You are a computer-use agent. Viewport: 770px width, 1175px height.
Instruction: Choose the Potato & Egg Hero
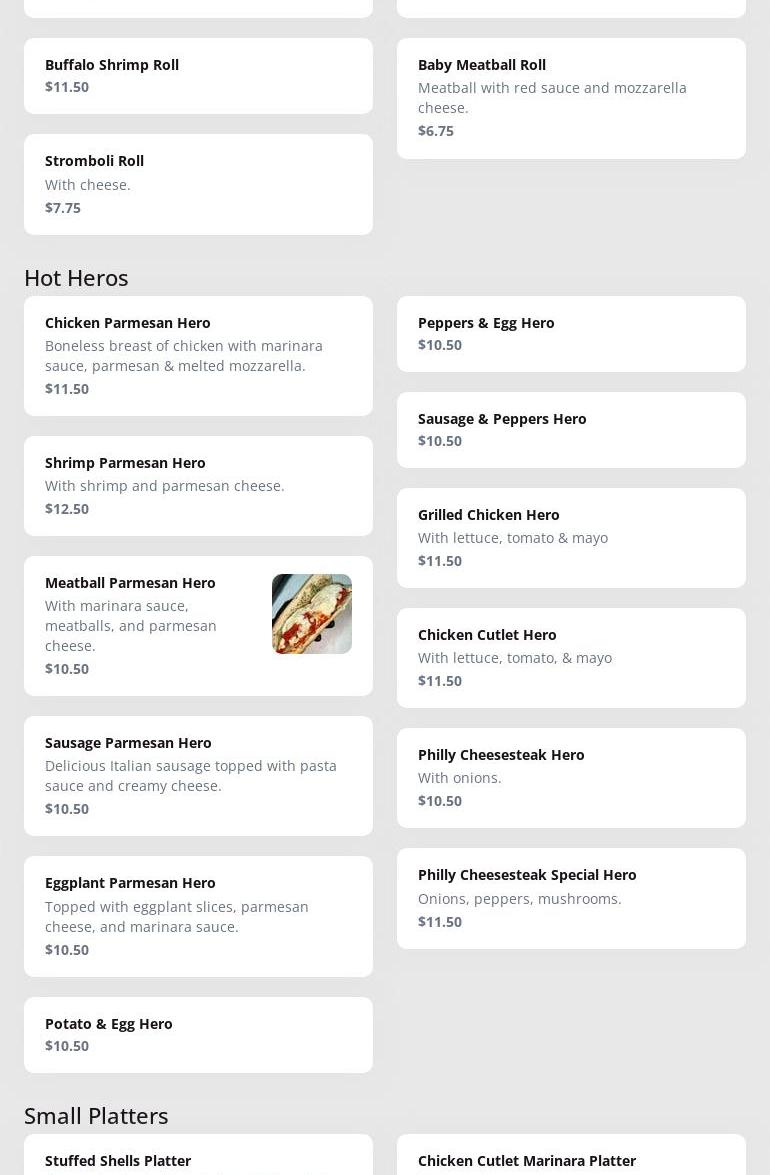(x=198, y=1034)
